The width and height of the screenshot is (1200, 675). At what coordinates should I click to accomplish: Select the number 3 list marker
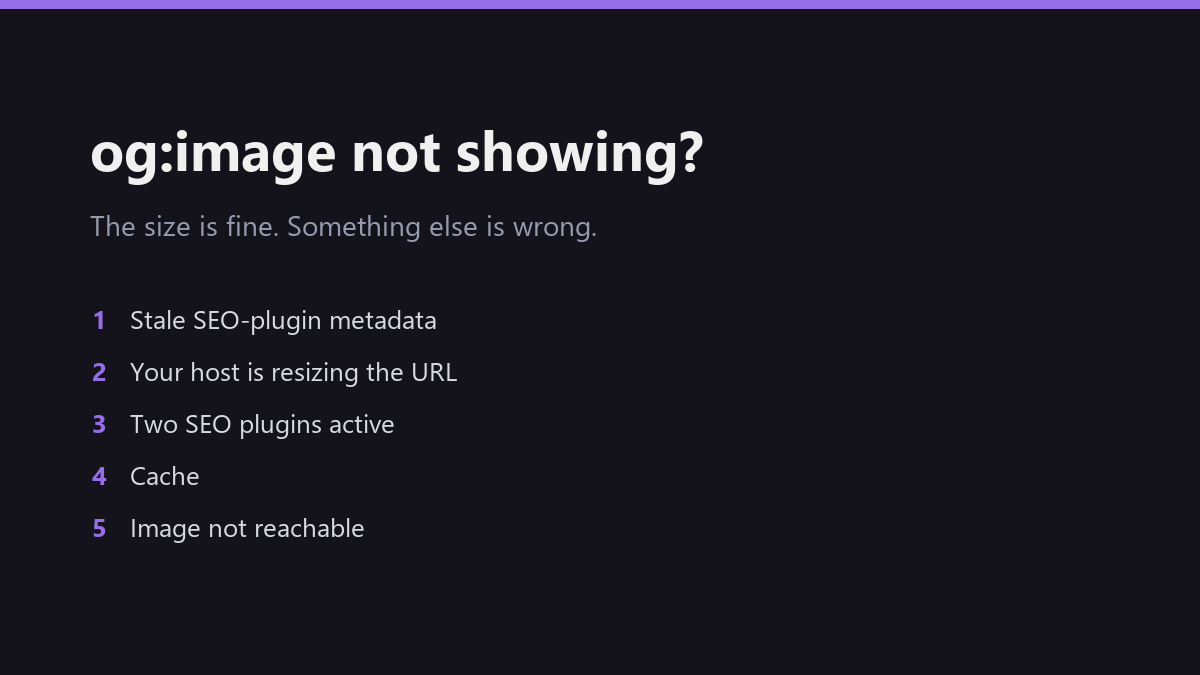coord(99,424)
